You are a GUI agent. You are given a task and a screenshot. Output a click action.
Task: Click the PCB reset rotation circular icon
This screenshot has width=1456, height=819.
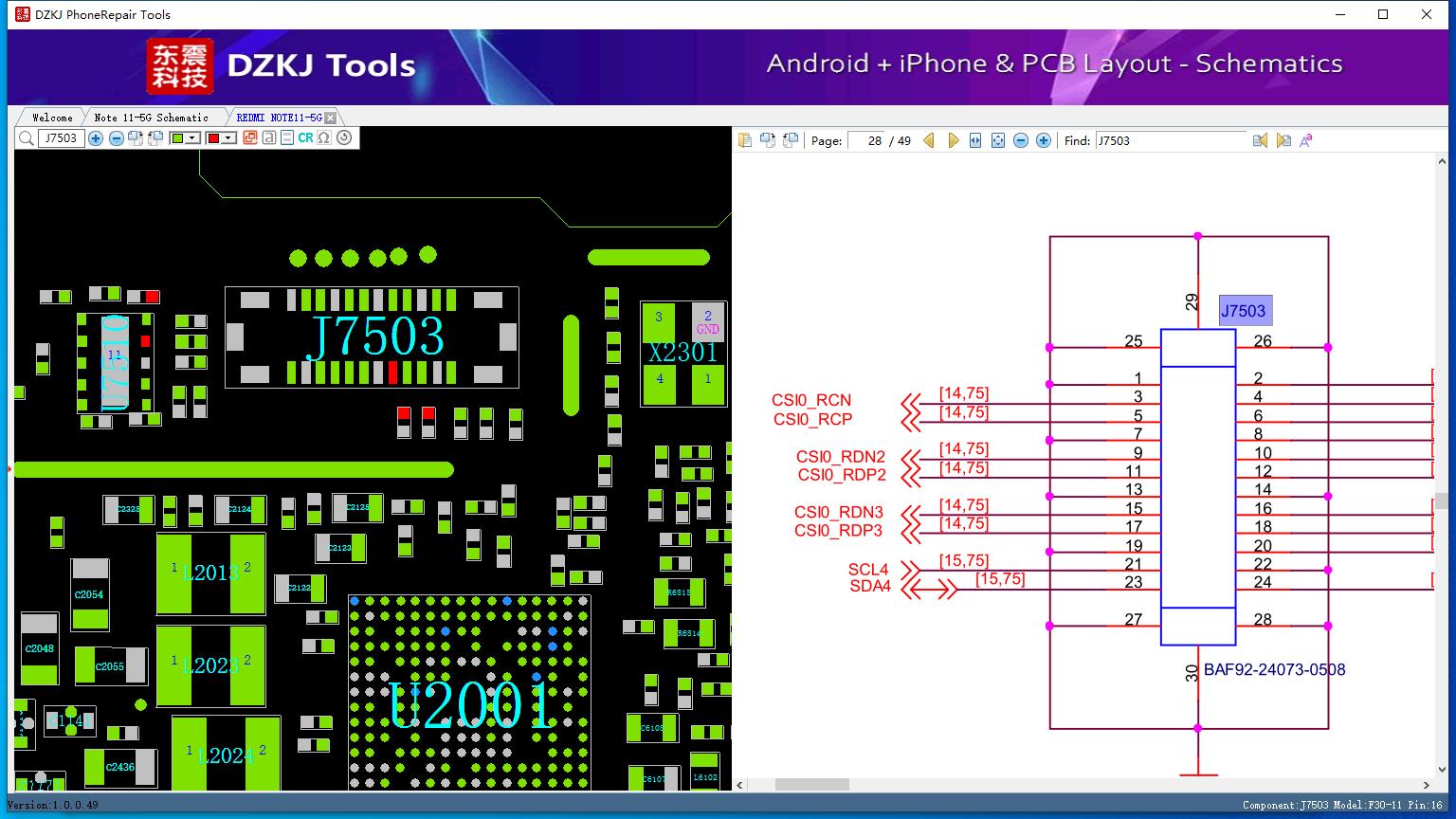[344, 138]
